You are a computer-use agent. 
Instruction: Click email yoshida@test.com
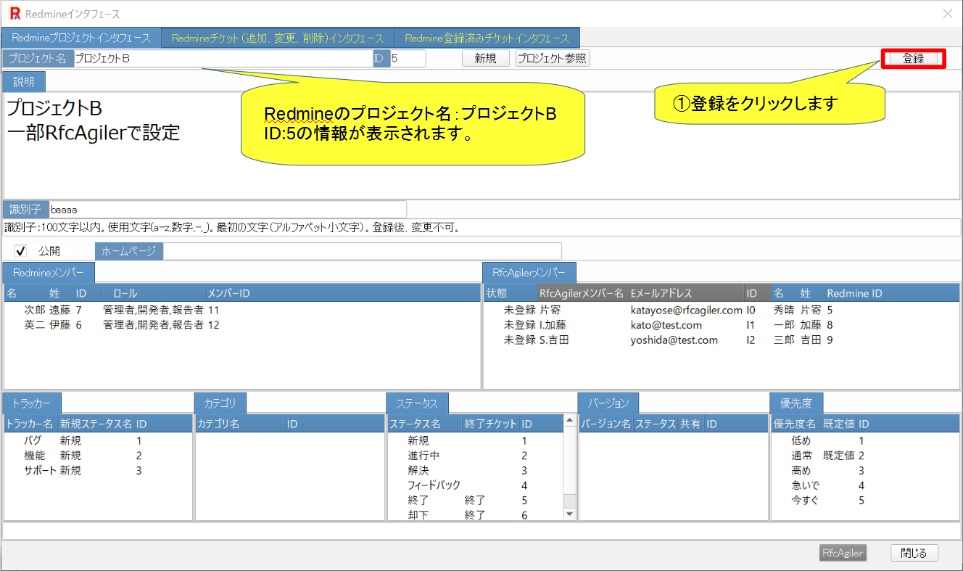[674, 340]
